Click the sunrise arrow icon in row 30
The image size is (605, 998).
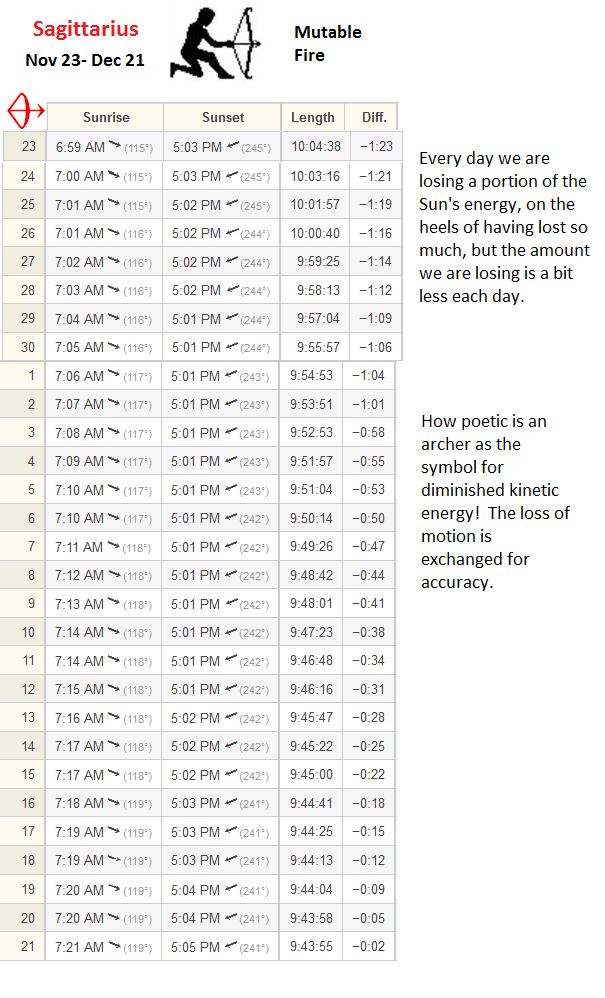[x=114, y=346]
